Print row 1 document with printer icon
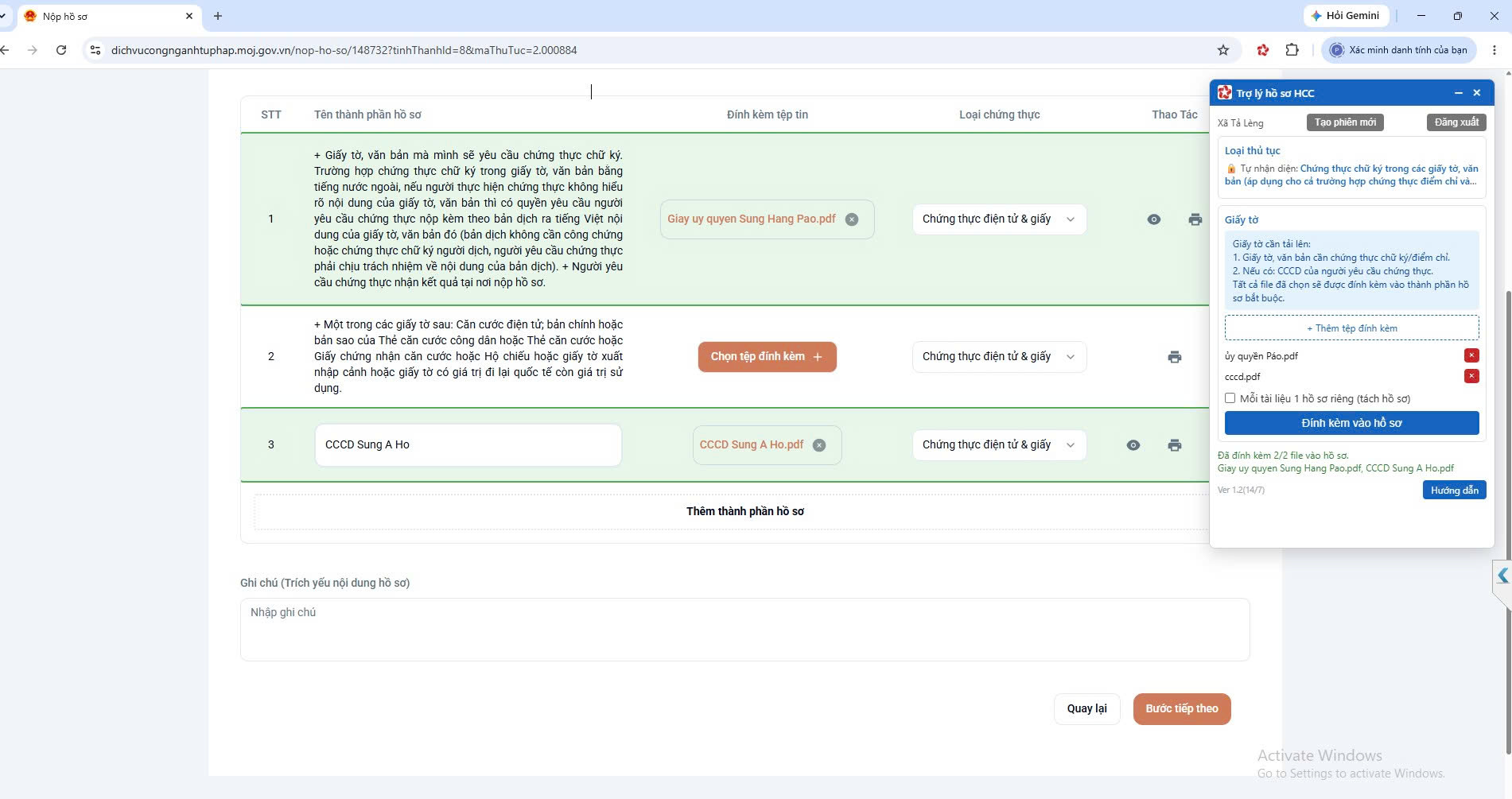1512x799 pixels. [1195, 219]
